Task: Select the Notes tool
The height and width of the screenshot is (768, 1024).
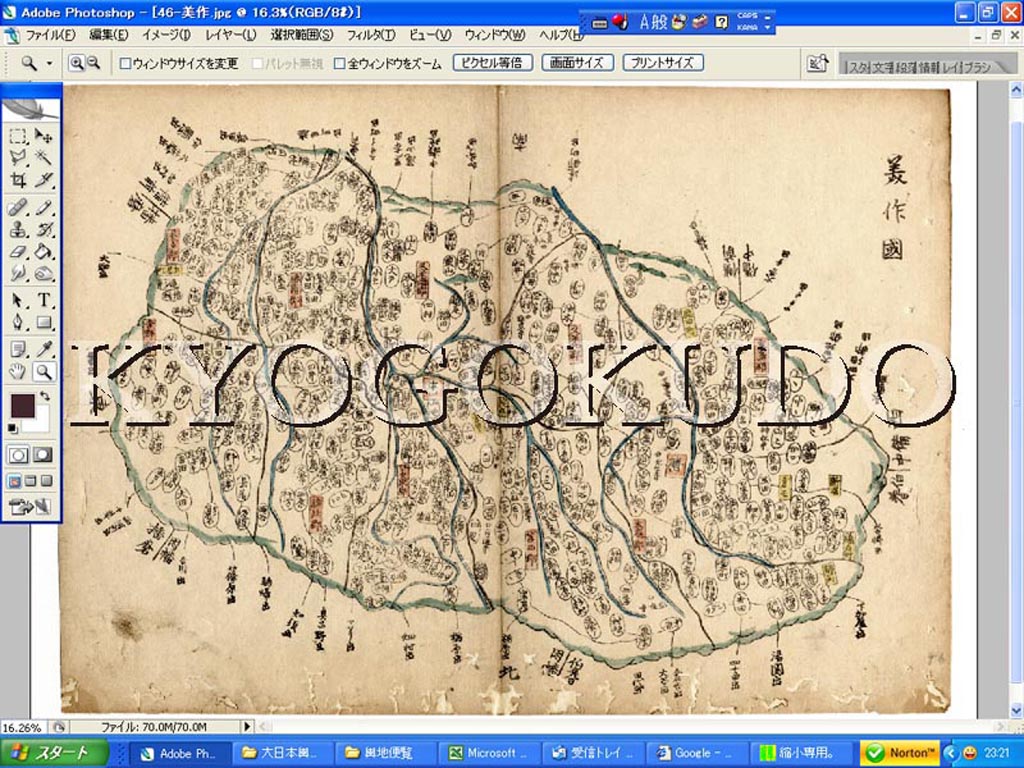Action: click(18, 350)
